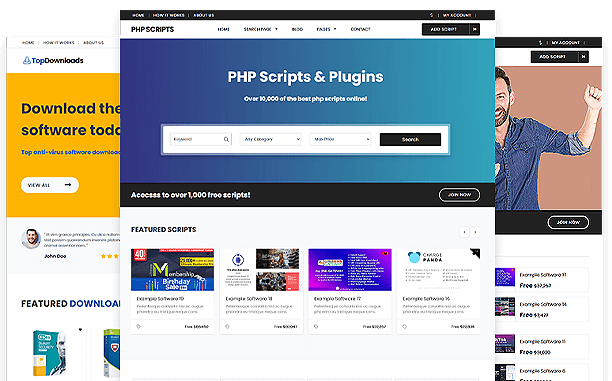Focus the Keyword search field
The width and height of the screenshot is (612, 381).
tap(201, 139)
